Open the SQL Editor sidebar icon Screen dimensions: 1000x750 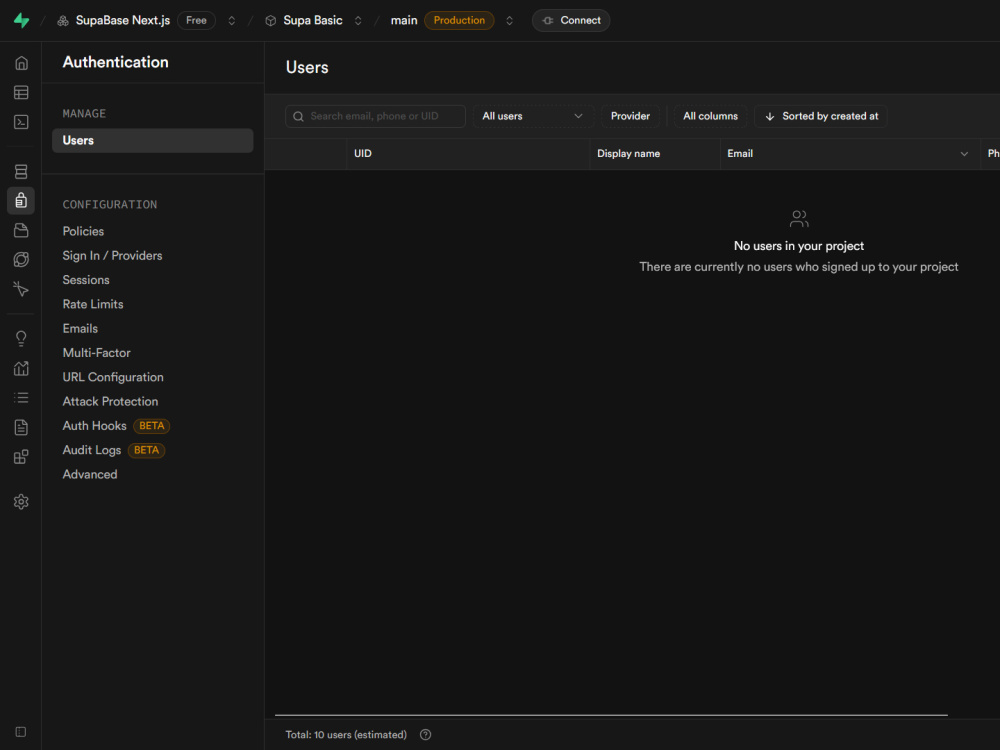click(x=21, y=122)
